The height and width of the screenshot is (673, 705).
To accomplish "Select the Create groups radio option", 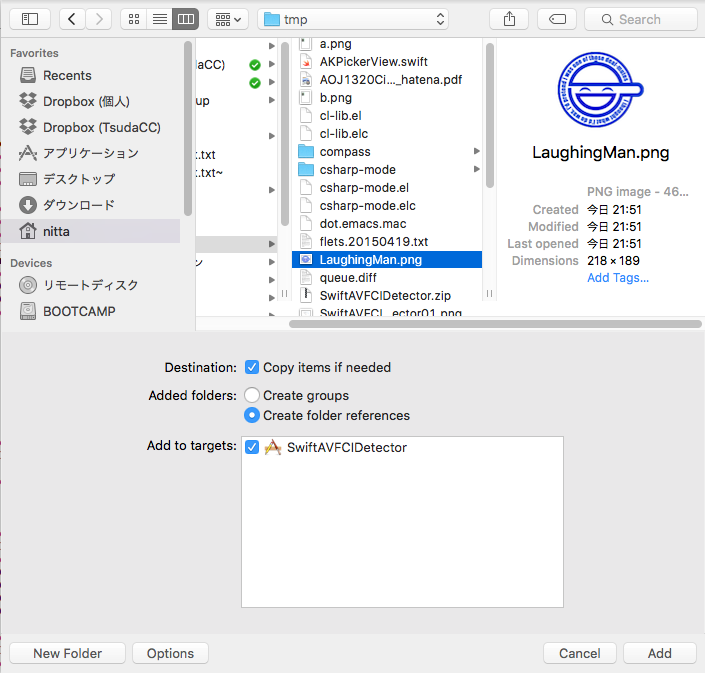I will click(252, 395).
